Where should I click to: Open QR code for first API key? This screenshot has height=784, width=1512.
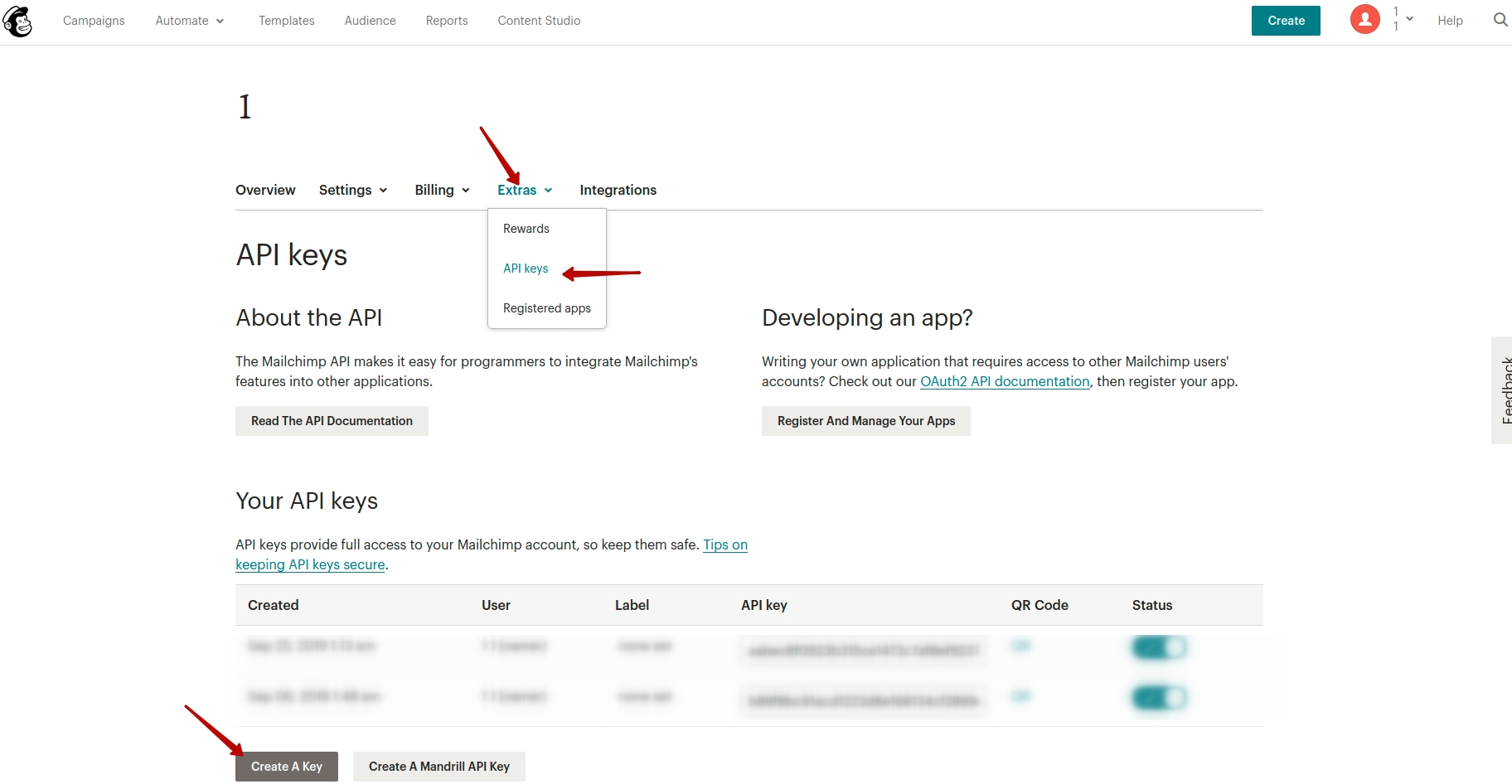1020,646
